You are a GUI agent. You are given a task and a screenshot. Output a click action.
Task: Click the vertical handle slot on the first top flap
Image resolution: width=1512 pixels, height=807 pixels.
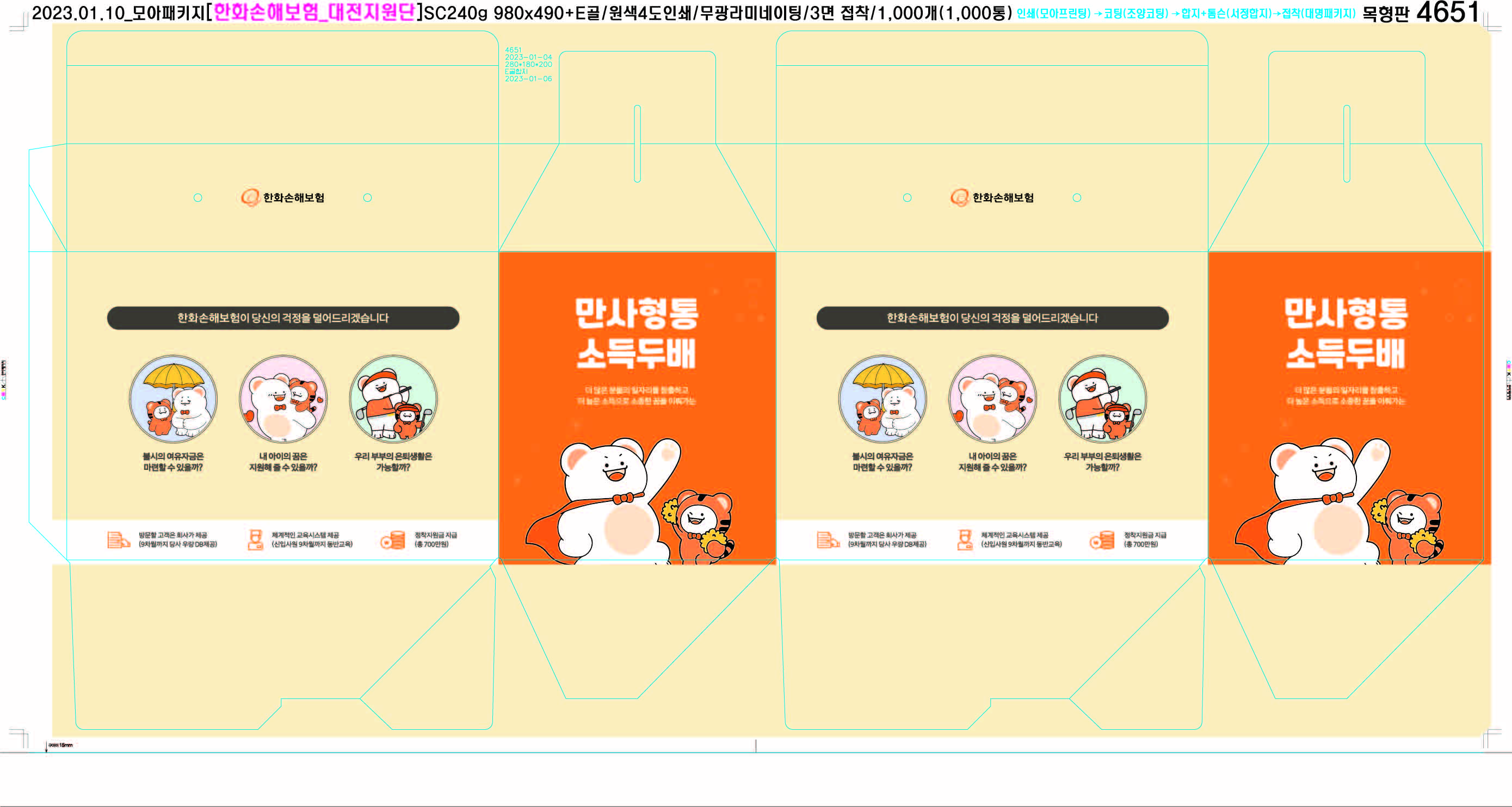coord(638,144)
